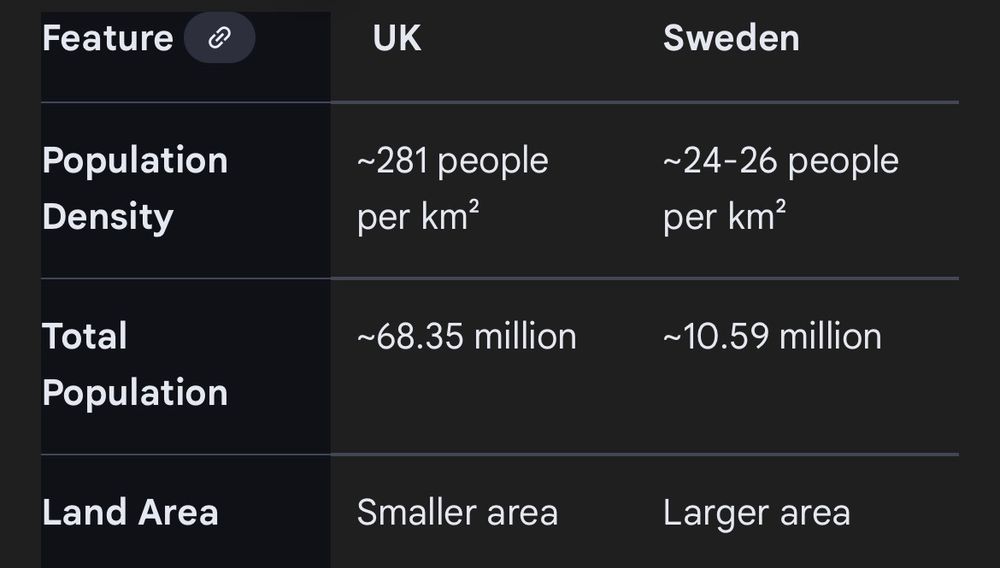1000x568 pixels.
Task: Click the Feature column header text
Action: [108, 39]
